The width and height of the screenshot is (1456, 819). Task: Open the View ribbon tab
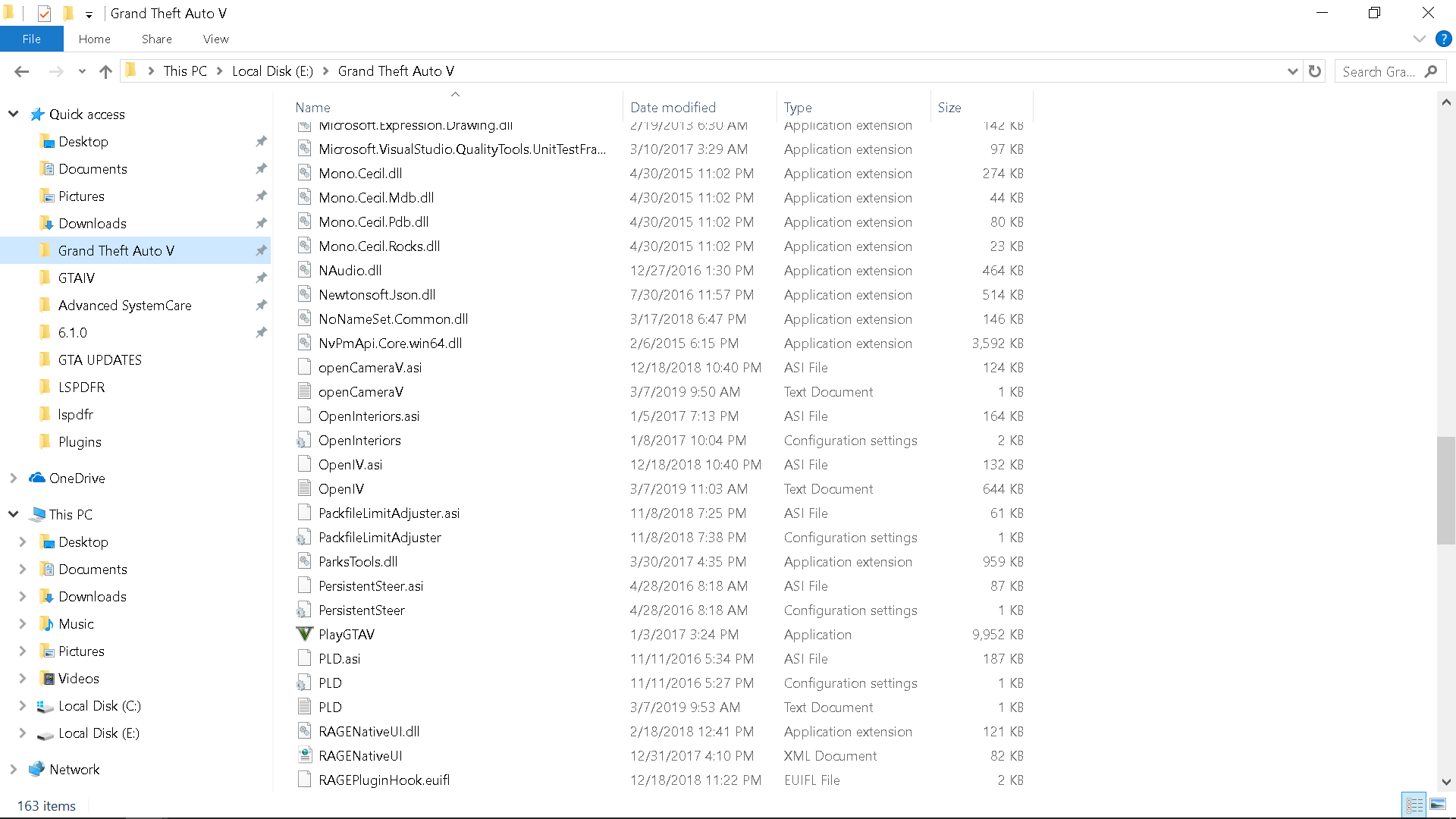click(x=215, y=39)
